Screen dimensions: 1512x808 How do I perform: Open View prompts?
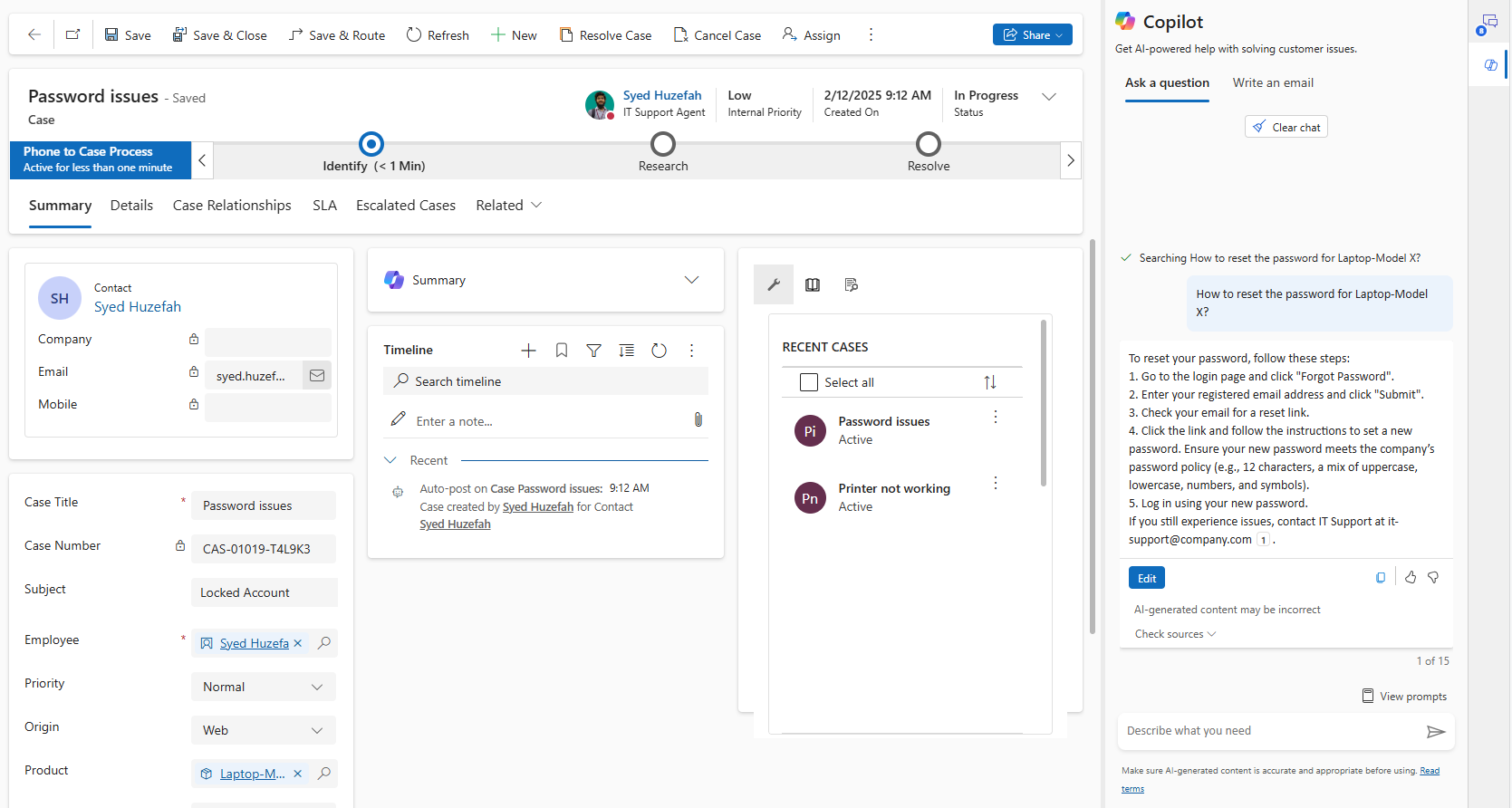[x=1404, y=696]
